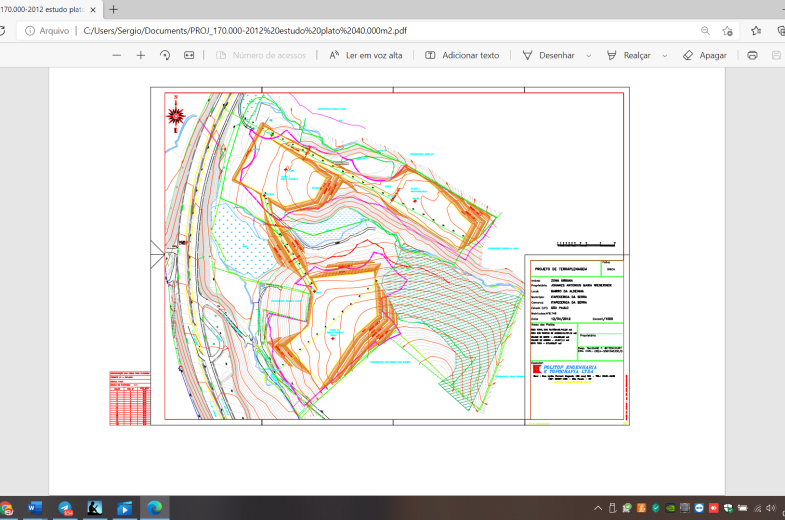Viewport: 785px width, 520px height.
Task: Click the print icon
Action: click(752, 55)
